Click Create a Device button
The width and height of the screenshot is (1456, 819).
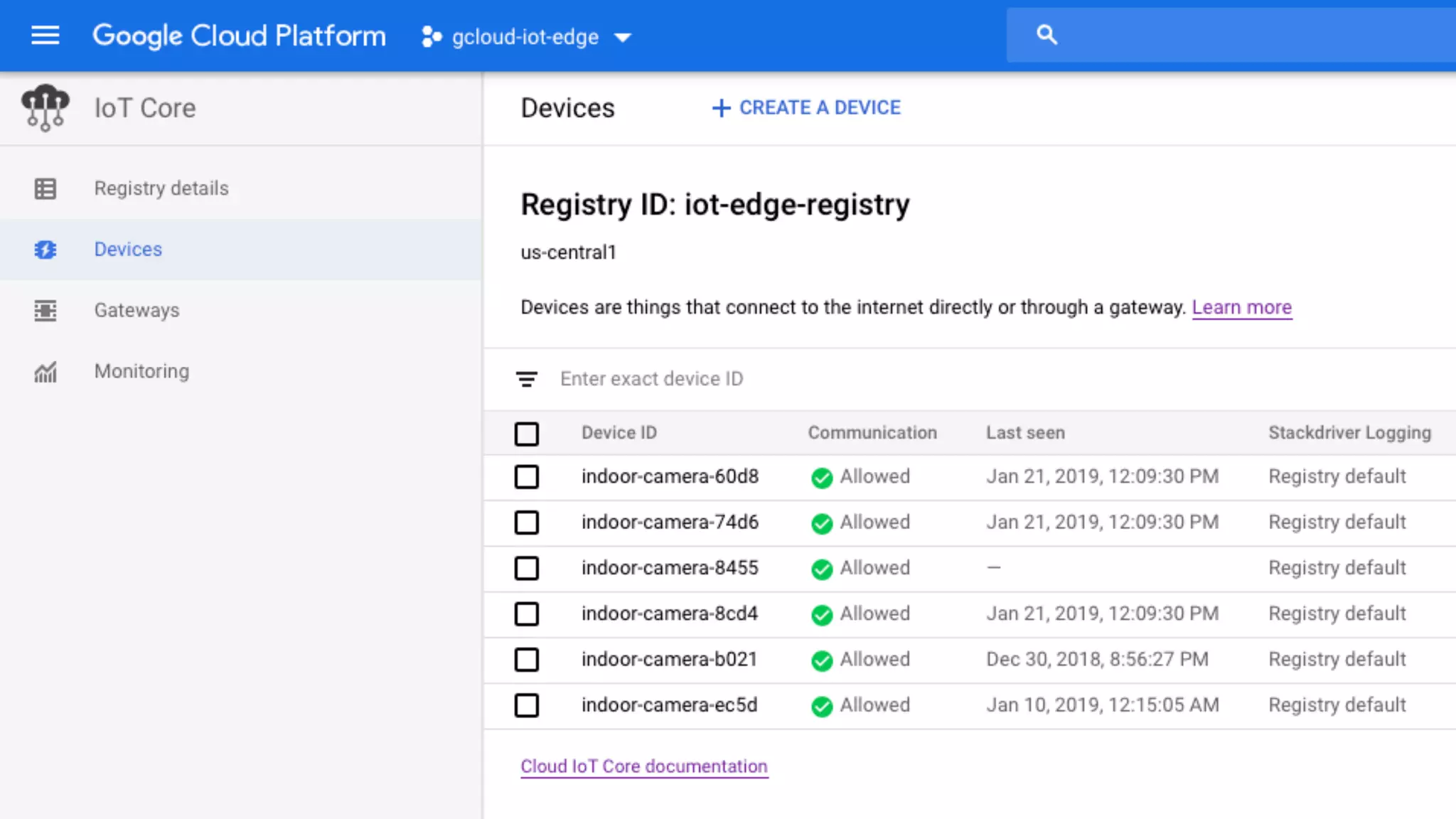tap(806, 108)
